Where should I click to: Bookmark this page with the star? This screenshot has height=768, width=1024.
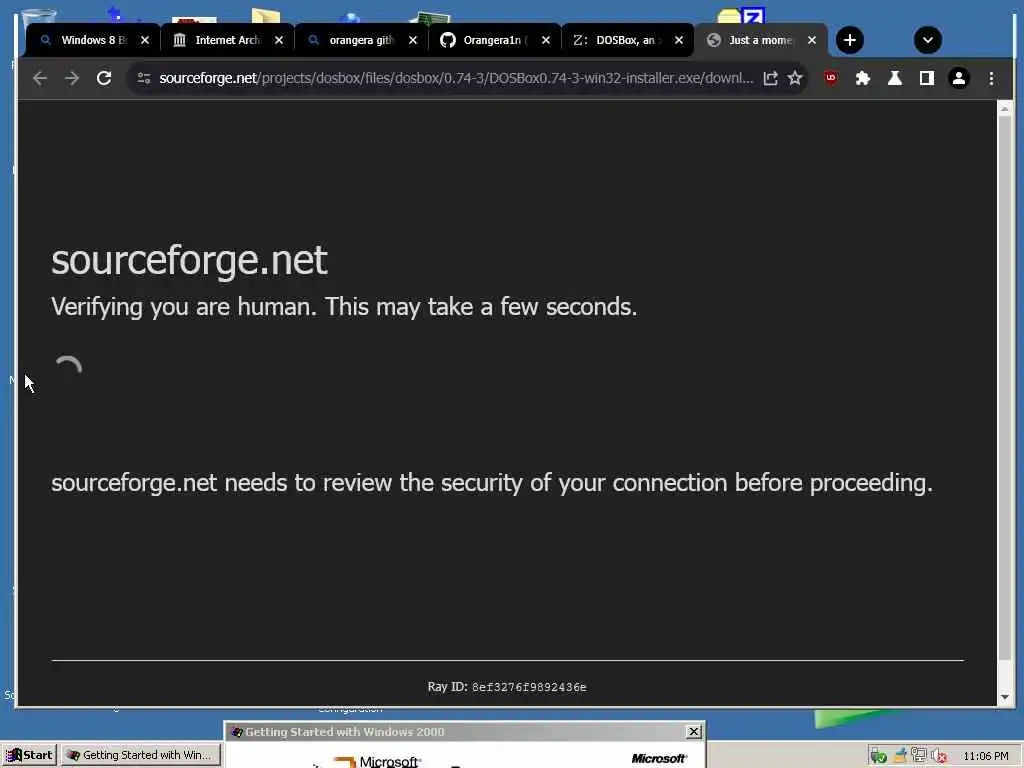(x=795, y=78)
